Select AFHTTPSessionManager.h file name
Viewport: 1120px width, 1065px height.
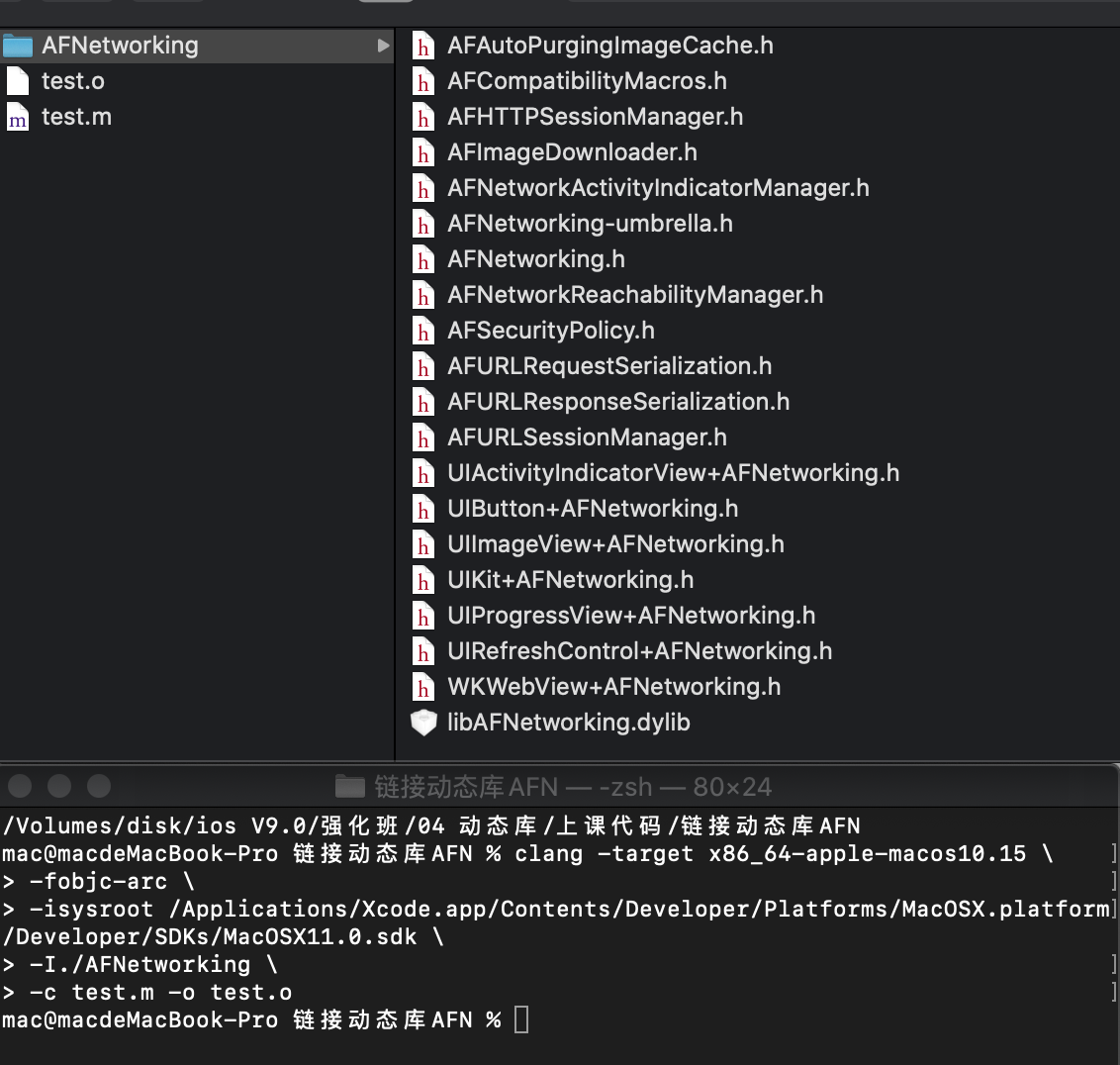[596, 117]
